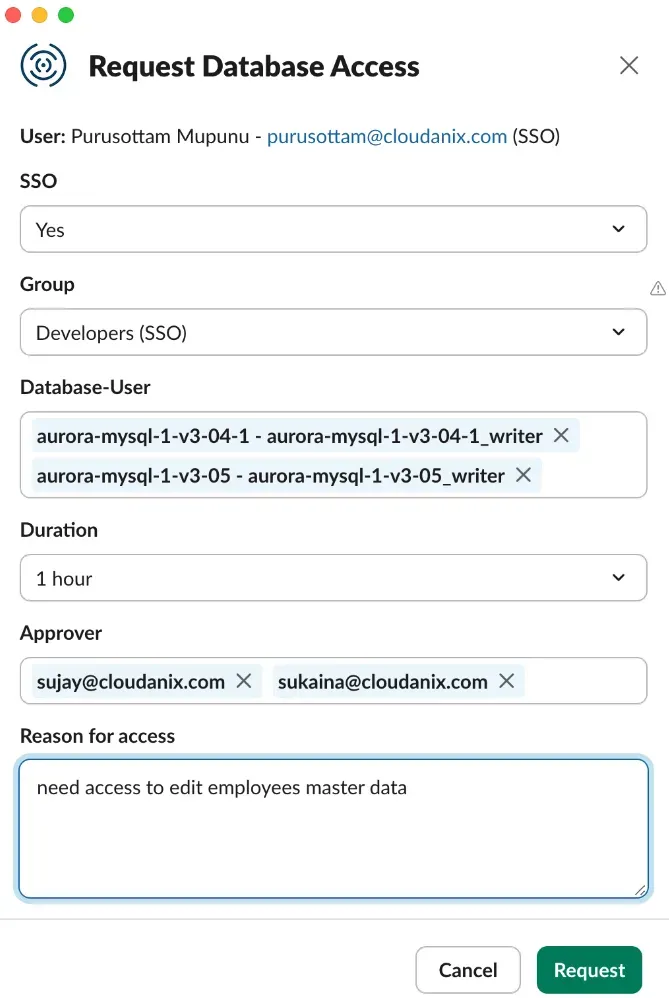Click the Cloudanix app logo icon
The width and height of the screenshot is (669, 998).
coord(43,66)
